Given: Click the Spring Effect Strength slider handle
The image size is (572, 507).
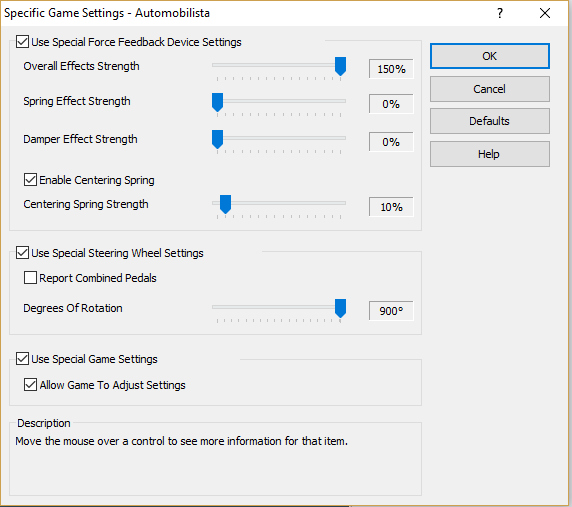Looking at the screenshot, I should tap(217, 102).
